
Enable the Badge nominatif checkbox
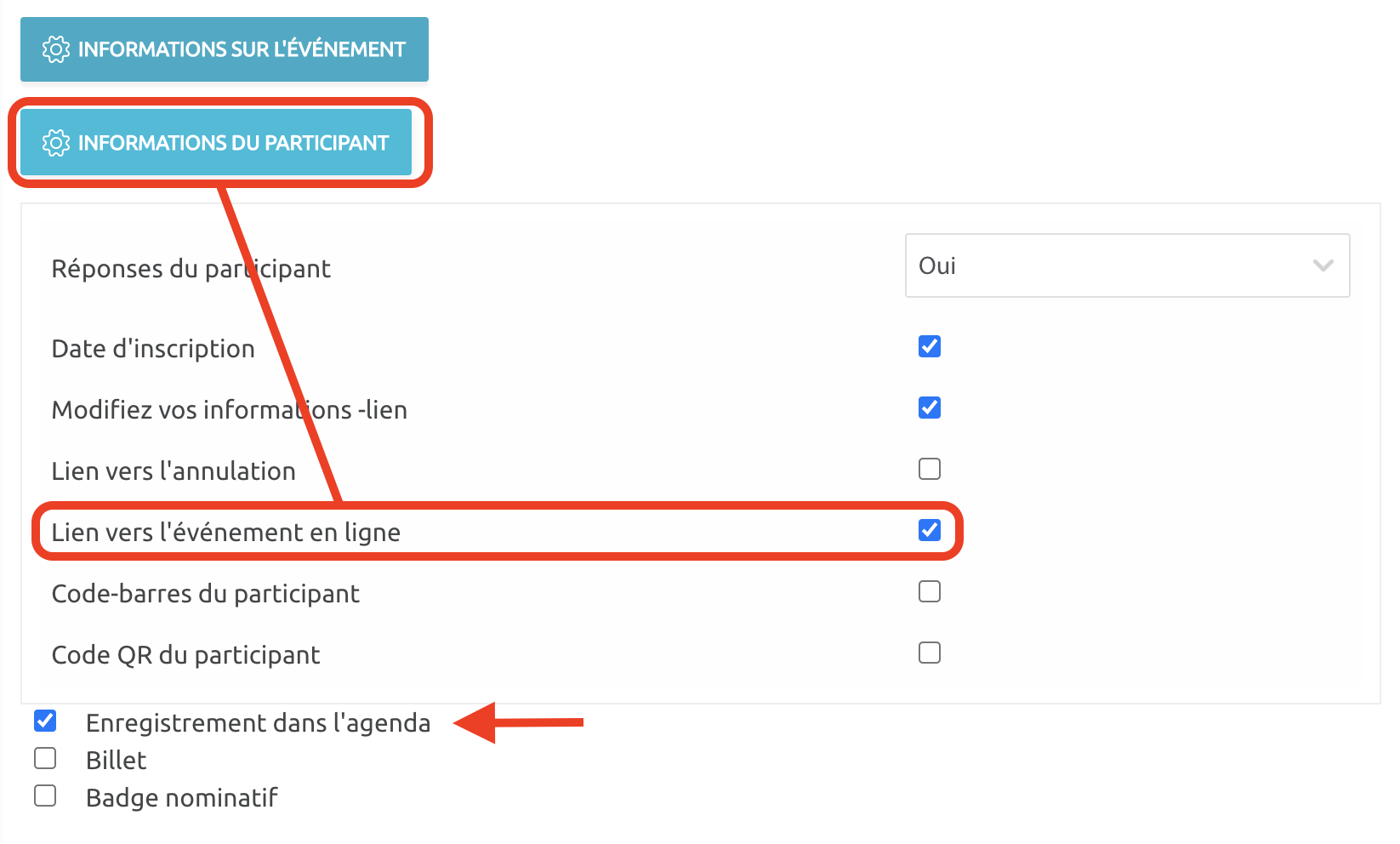coord(45,796)
